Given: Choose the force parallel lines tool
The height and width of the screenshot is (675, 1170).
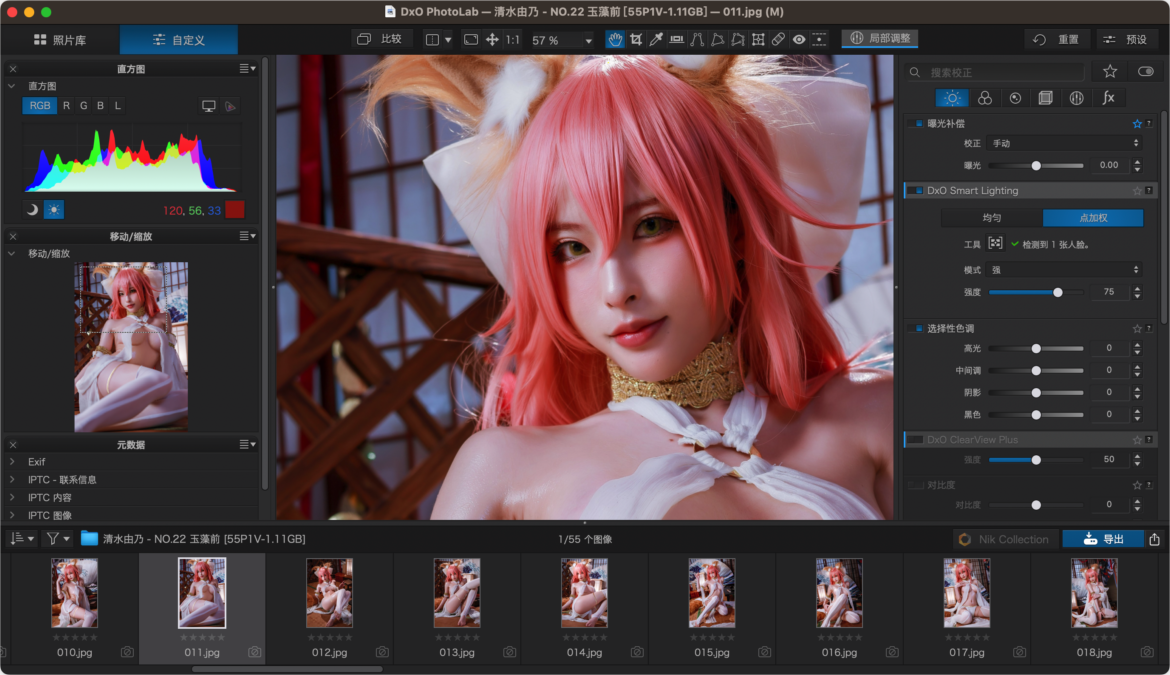Looking at the screenshot, I should point(697,40).
